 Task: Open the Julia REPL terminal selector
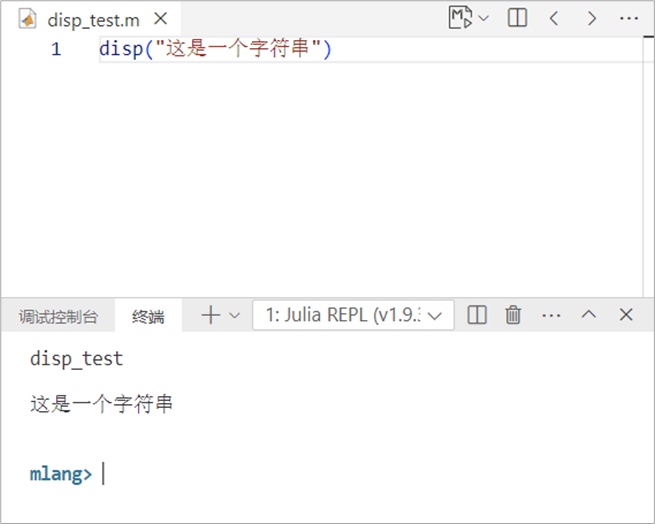(353, 315)
